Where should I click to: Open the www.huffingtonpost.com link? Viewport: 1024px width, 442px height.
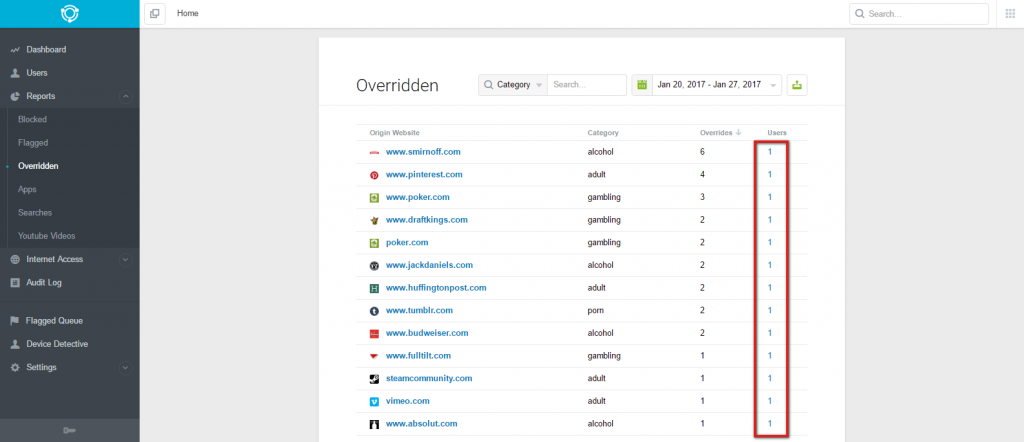pos(436,288)
